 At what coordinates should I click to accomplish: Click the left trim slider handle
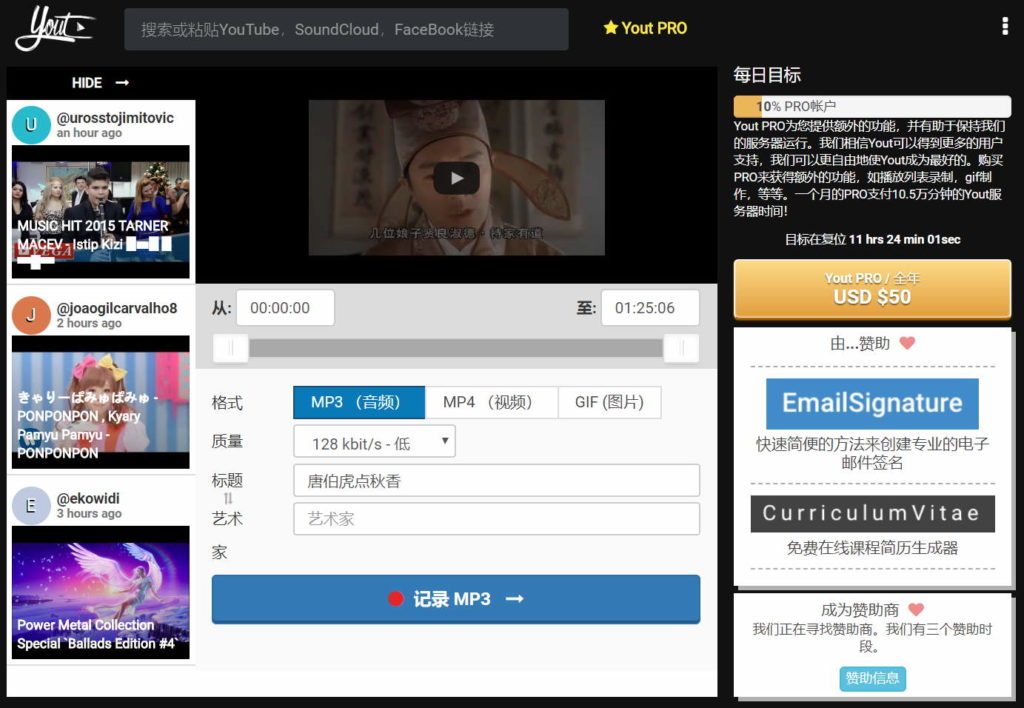[231, 347]
